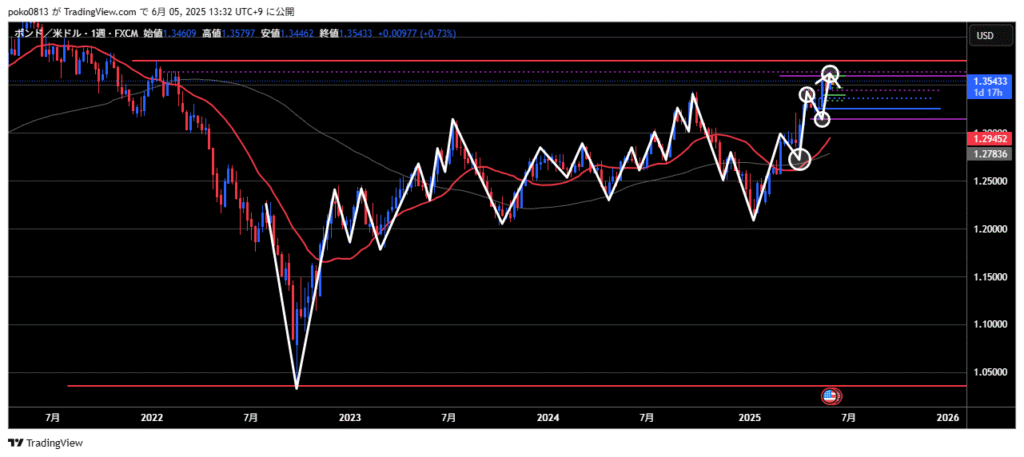Click the US flag economic event marker
The height and width of the screenshot is (457, 1024).
pos(829,396)
